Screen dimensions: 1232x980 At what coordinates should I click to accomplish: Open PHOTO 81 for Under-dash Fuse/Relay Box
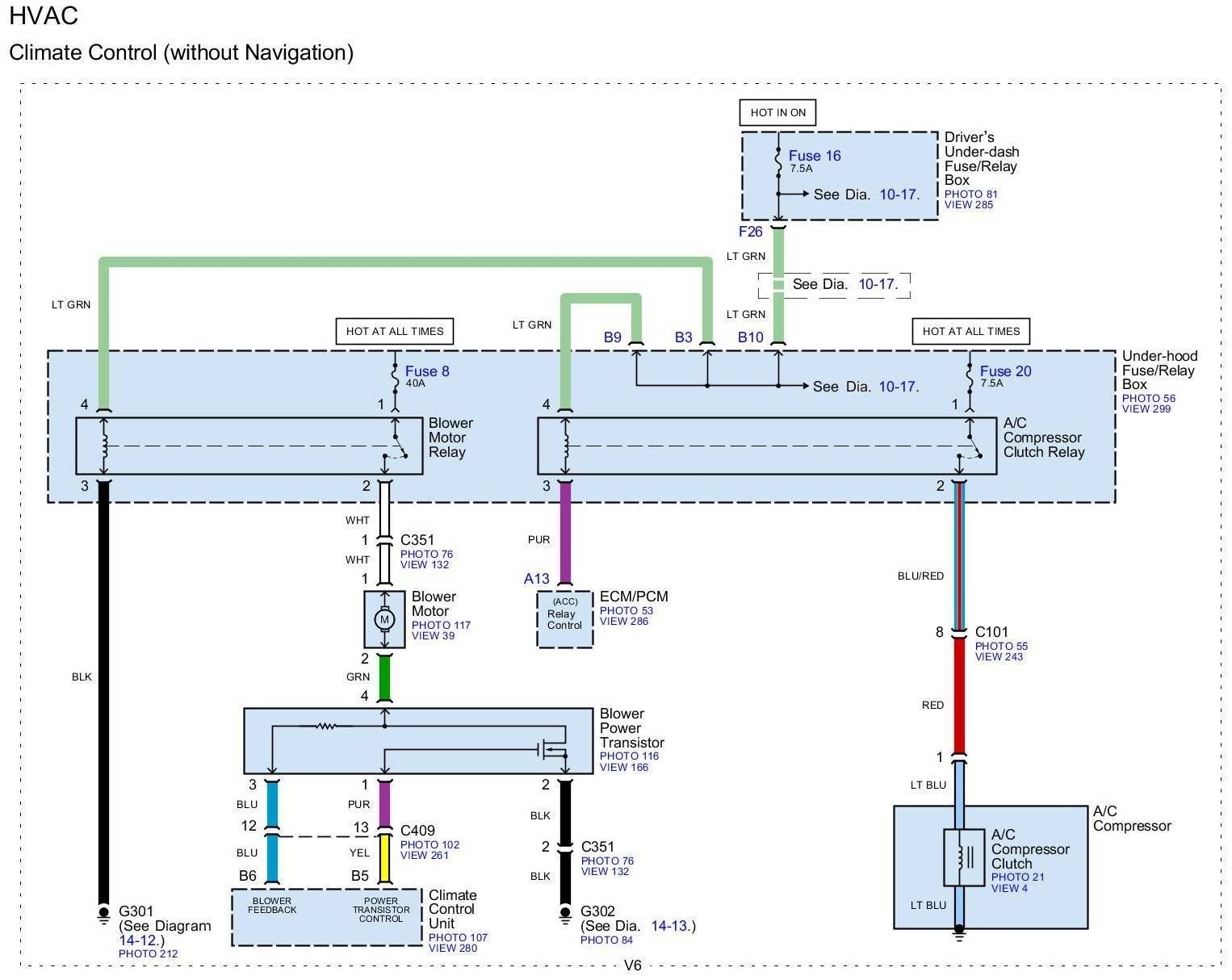(970, 194)
